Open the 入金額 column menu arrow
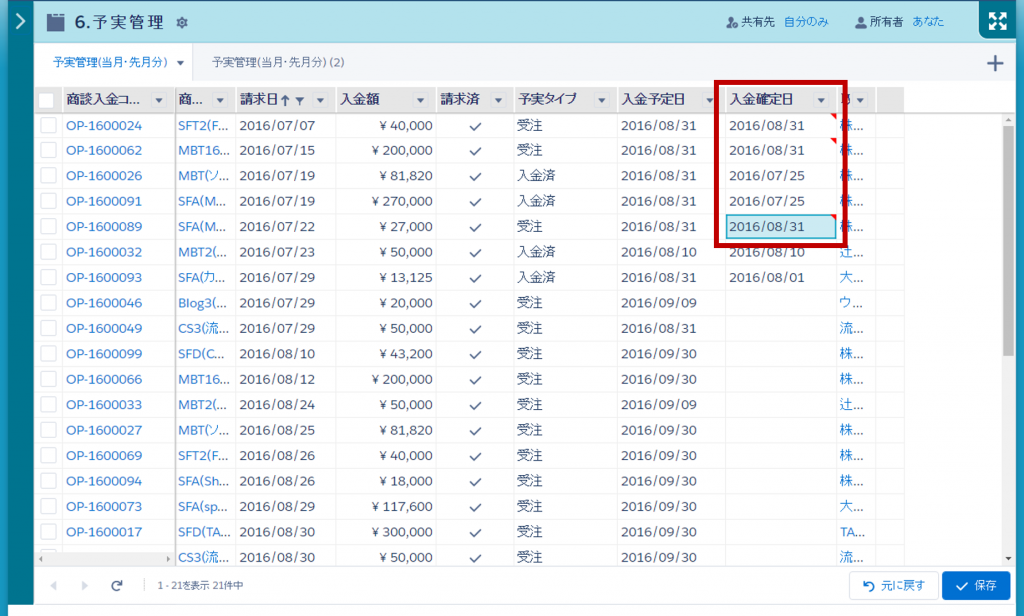 (x=420, y=101)
